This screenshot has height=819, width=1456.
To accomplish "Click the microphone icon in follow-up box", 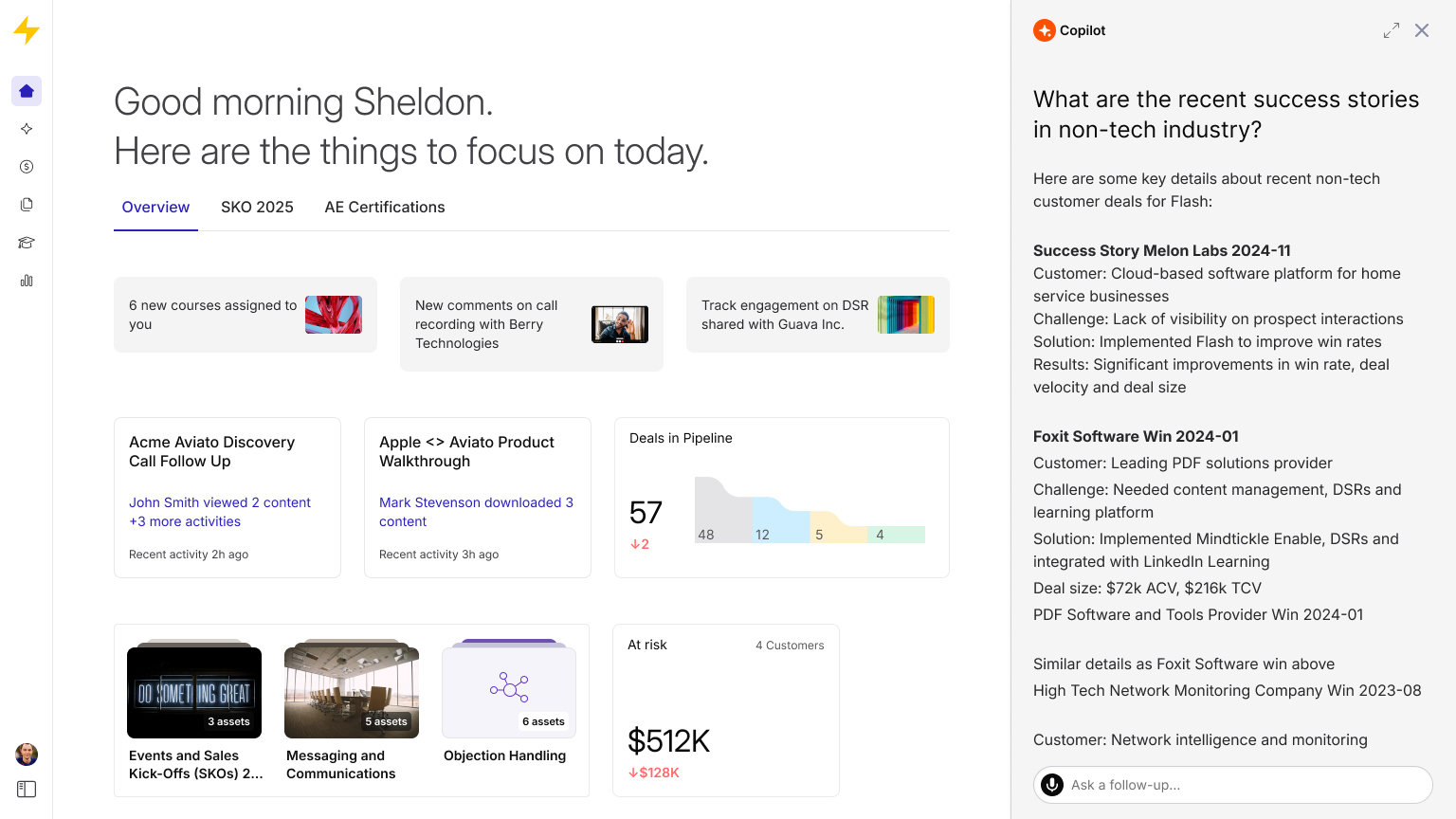I will click(1052, 785).
